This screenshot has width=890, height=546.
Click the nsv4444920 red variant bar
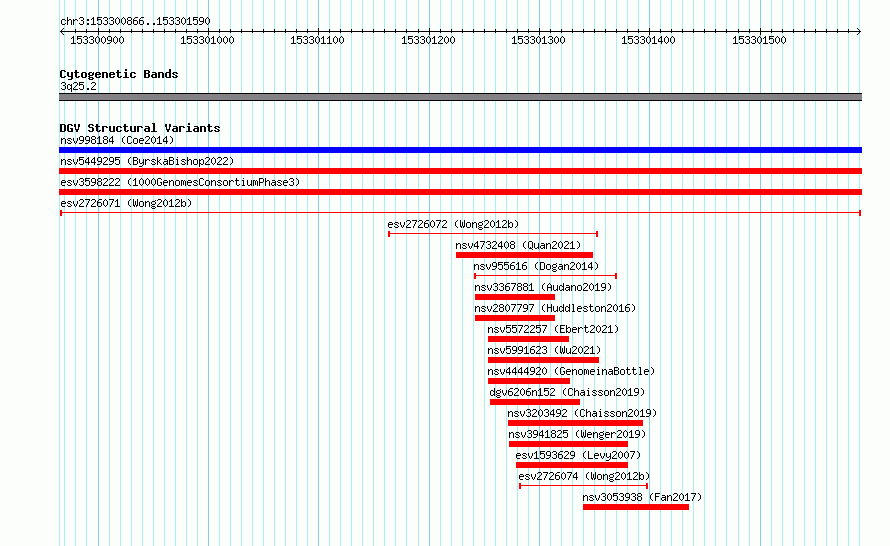(x=529, y=381)
